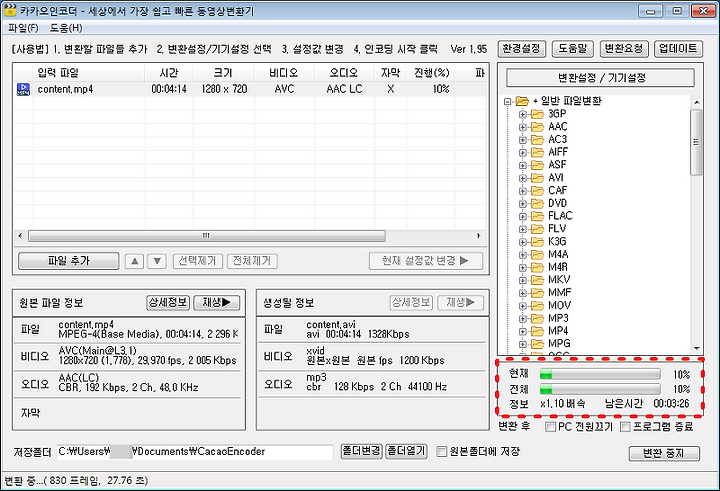
Task: Click the 변환 중지 button
Action: tap(664, 454)
